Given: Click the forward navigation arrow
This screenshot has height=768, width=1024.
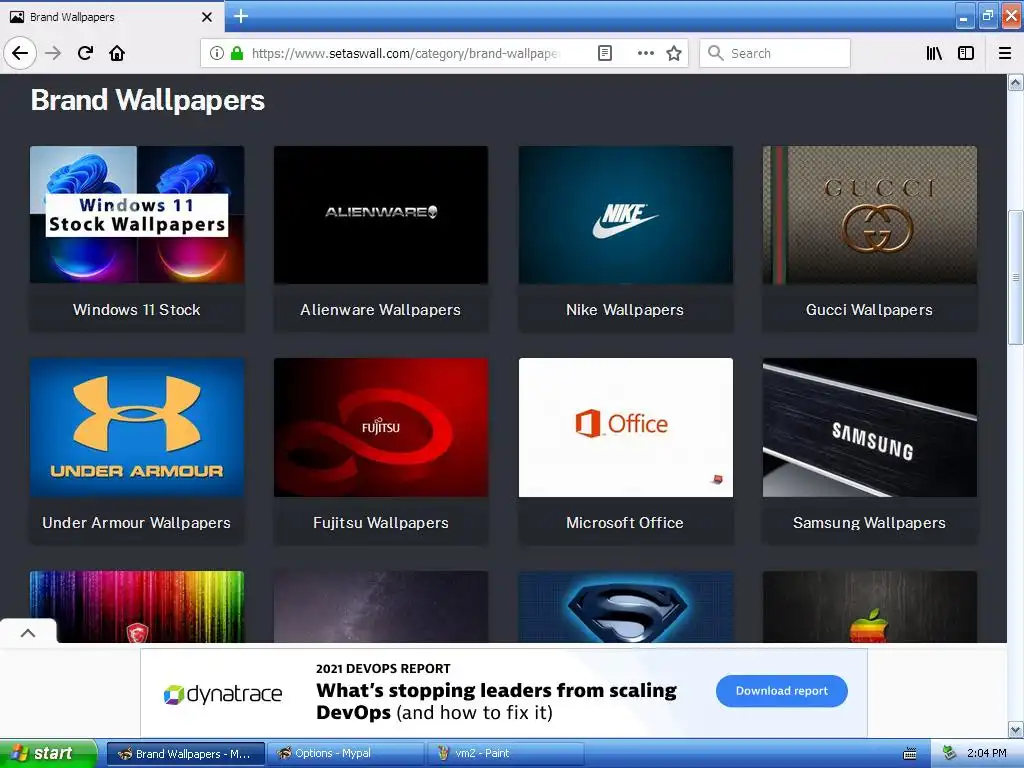Looking at the screenshot, I should pyautogui.click(x=54, y=53).
